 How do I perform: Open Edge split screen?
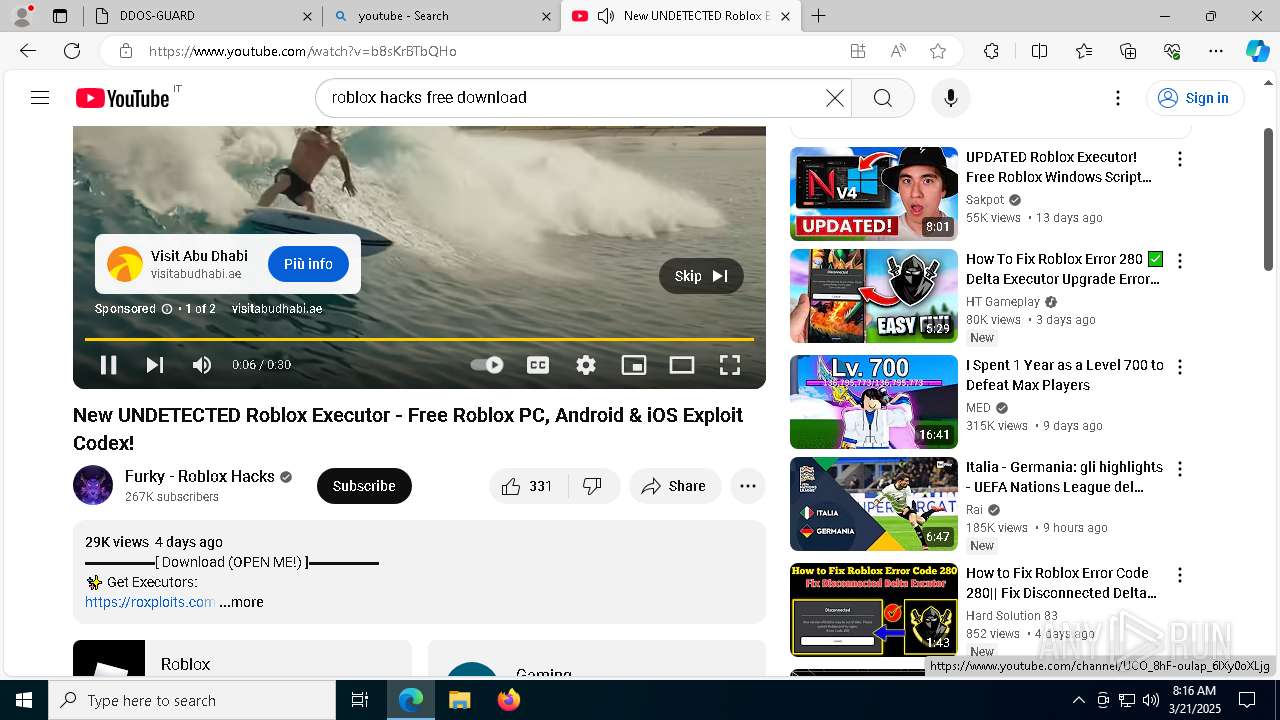(x=1039, y=51)
